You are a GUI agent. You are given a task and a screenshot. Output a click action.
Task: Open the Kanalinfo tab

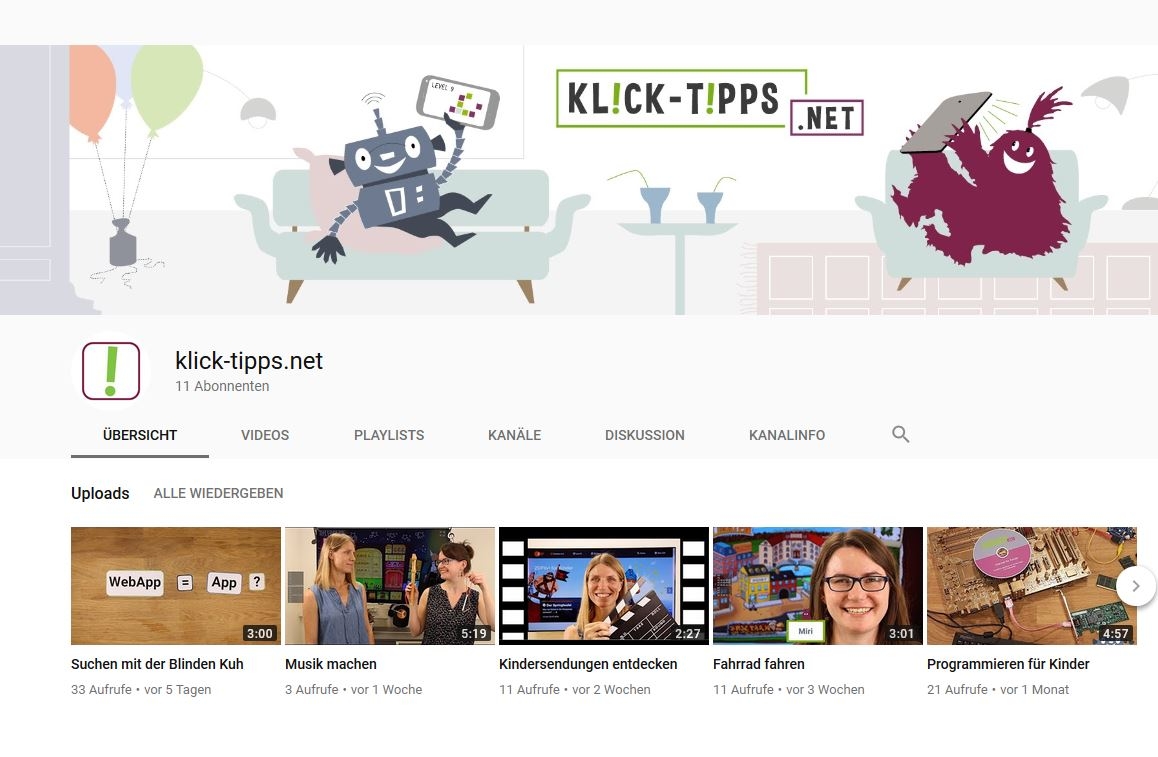pyautogui.click(x=787, y=435)
